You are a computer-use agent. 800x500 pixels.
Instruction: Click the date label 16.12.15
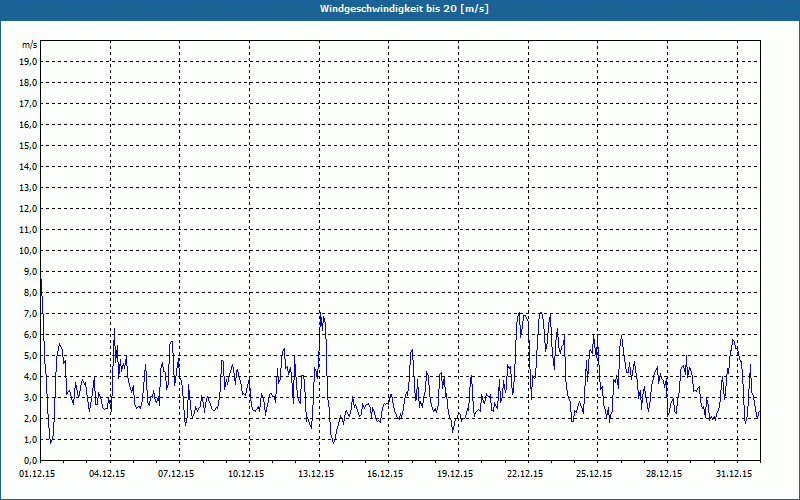coord(385,474)
